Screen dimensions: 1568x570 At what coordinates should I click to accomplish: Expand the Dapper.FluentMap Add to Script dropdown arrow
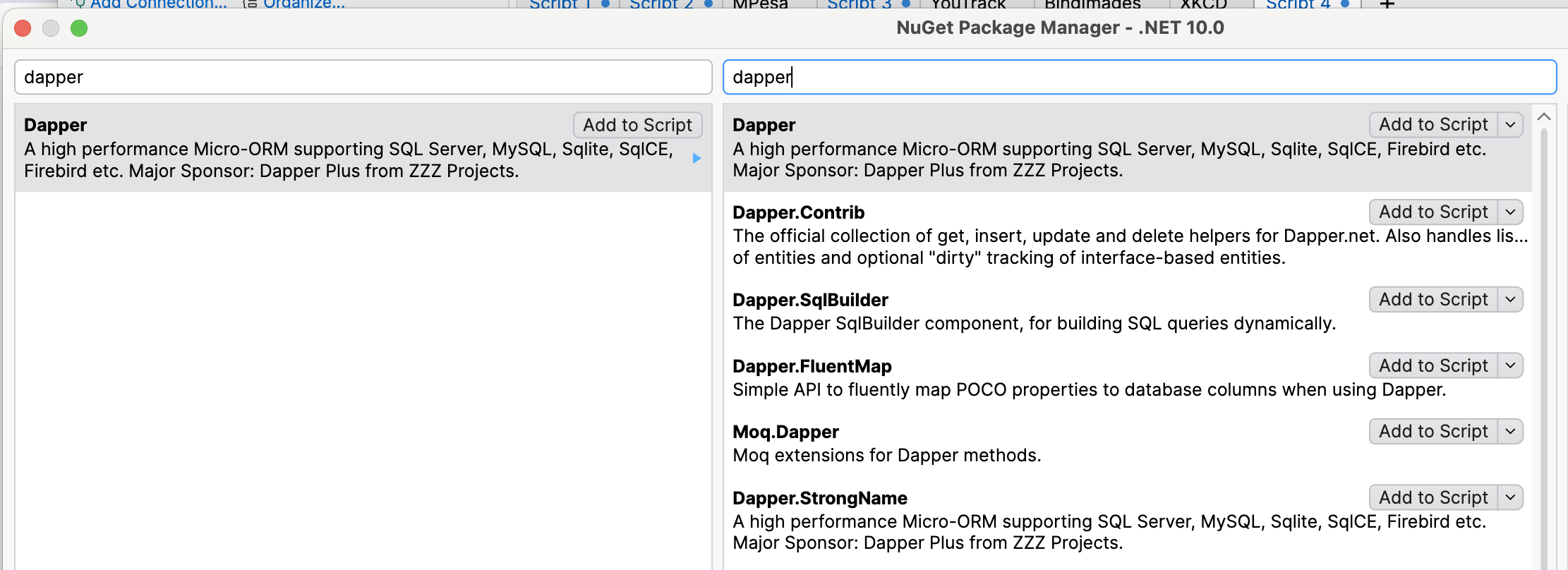pos(1510,366)
